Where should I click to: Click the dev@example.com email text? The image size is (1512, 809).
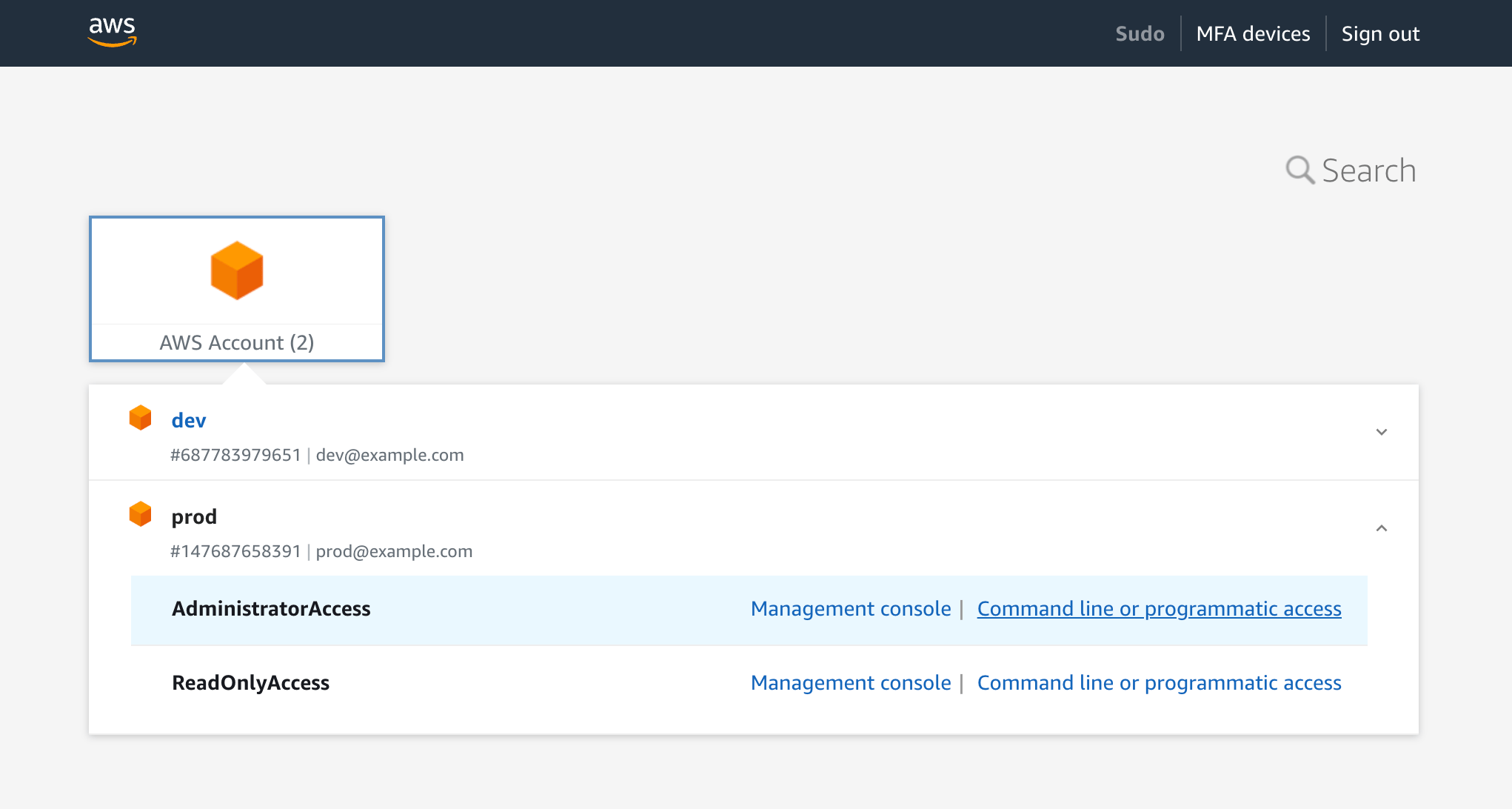pos(389,455)
